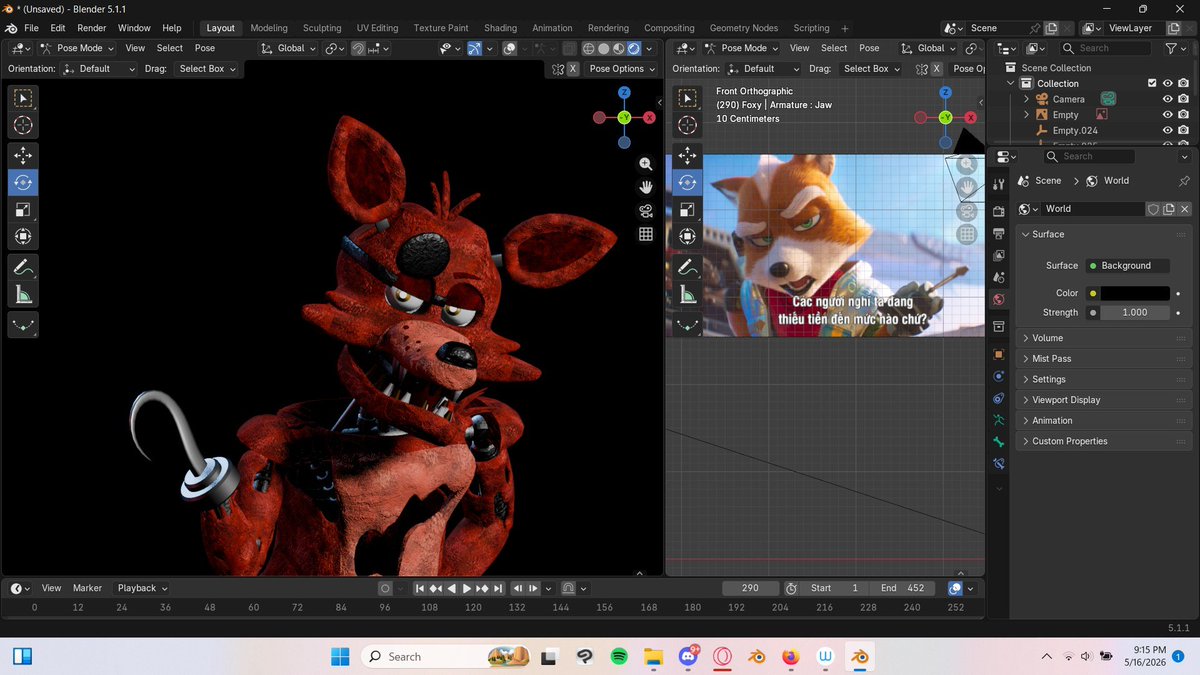
Task: Select the Move tool in left viewport
Action: tap(23, 155)
